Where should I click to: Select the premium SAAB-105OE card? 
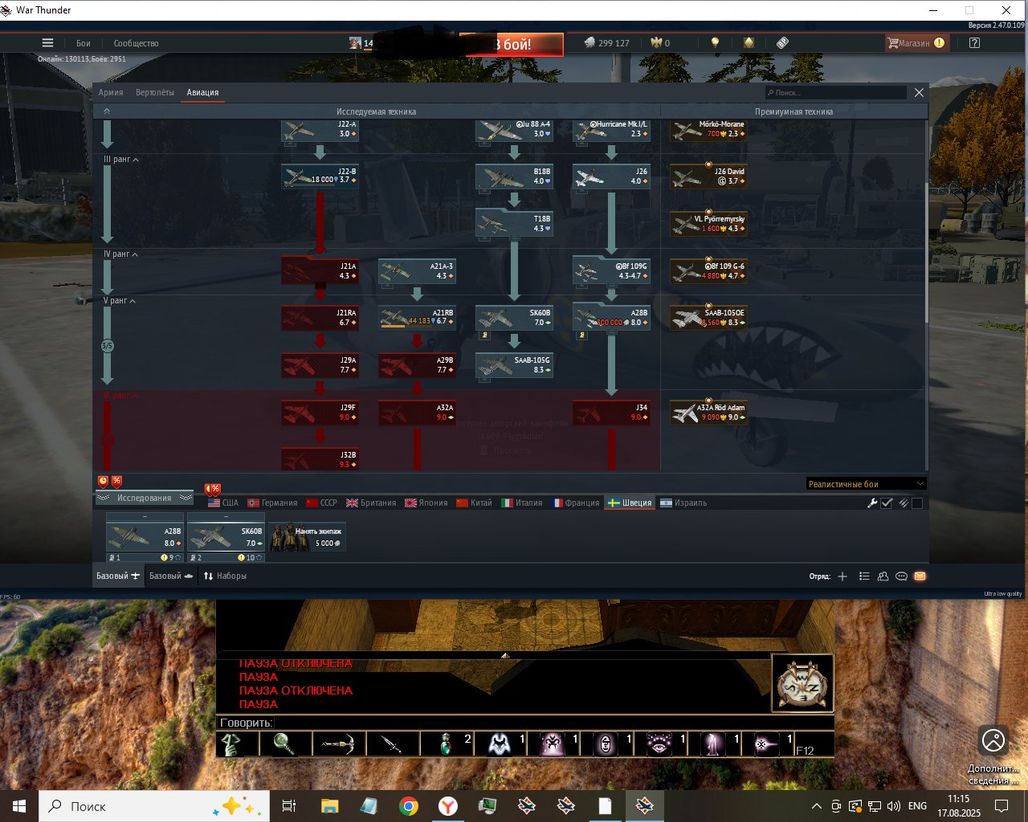(708, 318)
